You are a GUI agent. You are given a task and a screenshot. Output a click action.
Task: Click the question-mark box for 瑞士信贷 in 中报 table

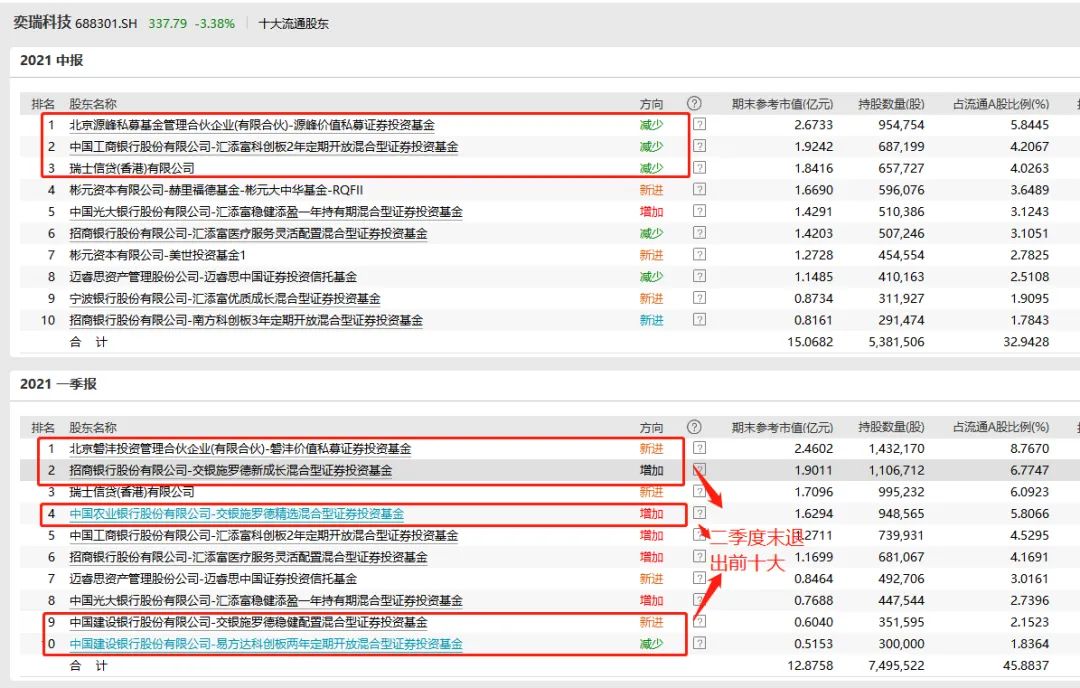click(x=700, y=168)
